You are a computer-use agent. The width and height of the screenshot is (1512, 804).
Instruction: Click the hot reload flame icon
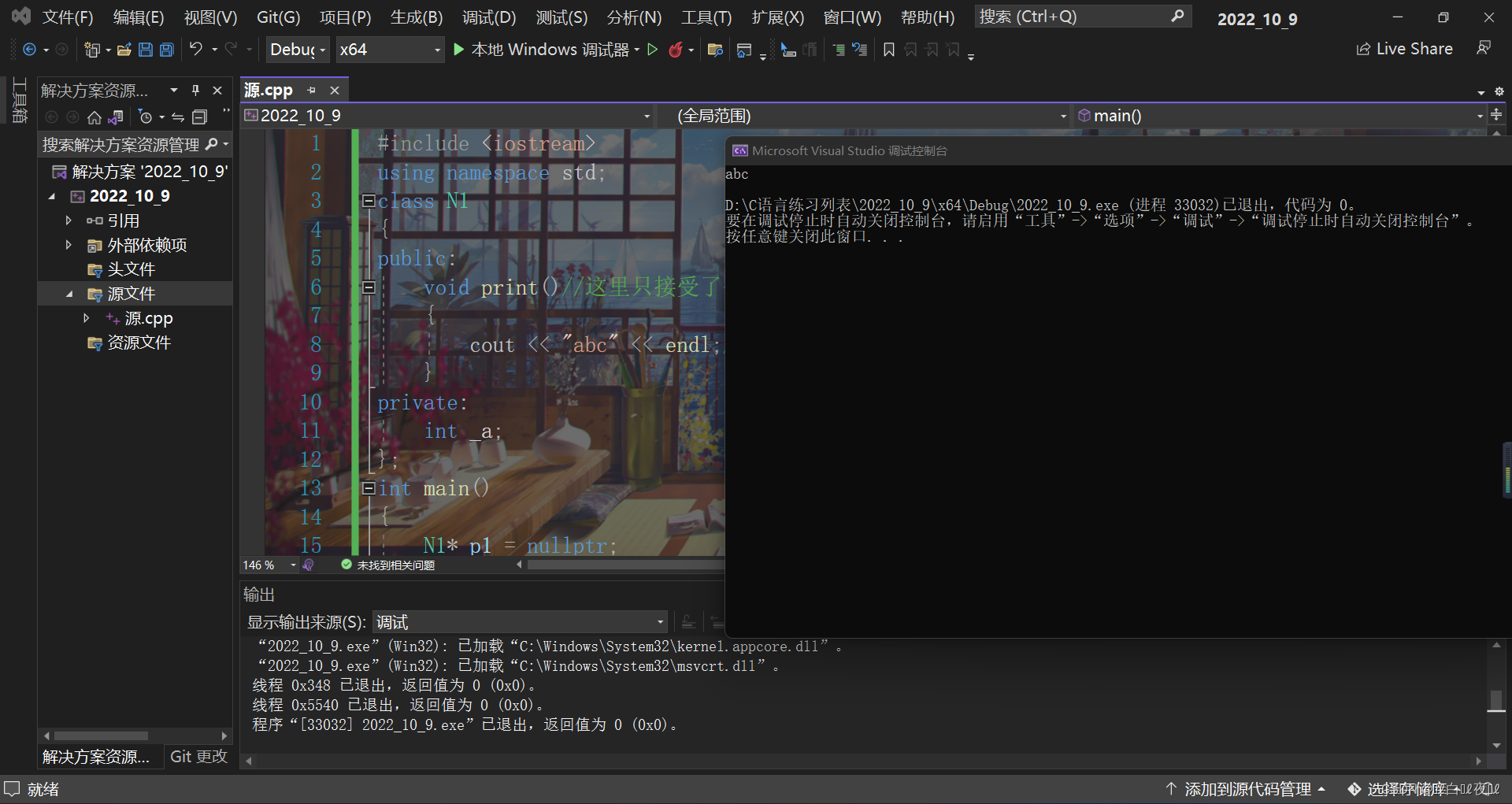tap(676, 50)
